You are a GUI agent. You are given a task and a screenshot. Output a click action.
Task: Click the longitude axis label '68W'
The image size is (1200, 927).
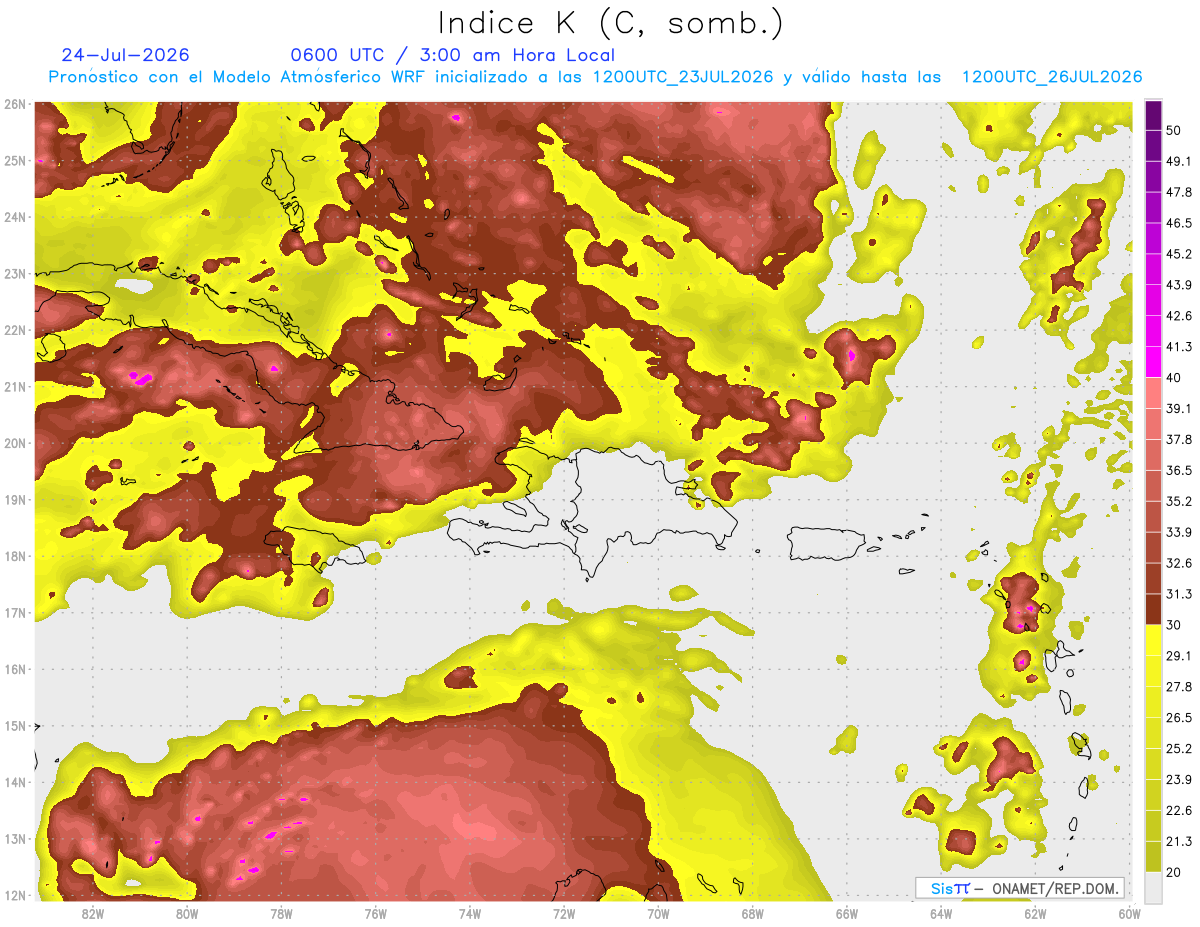(x=753, y=913)
